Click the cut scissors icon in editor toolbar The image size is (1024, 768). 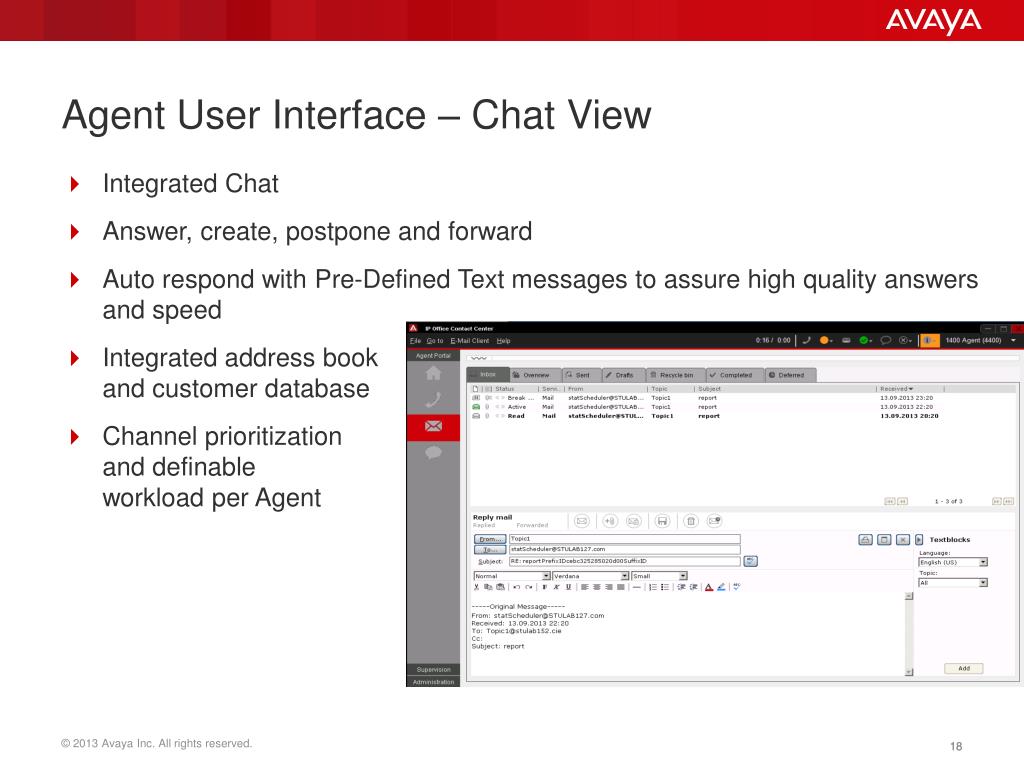(x=477, y=587)
